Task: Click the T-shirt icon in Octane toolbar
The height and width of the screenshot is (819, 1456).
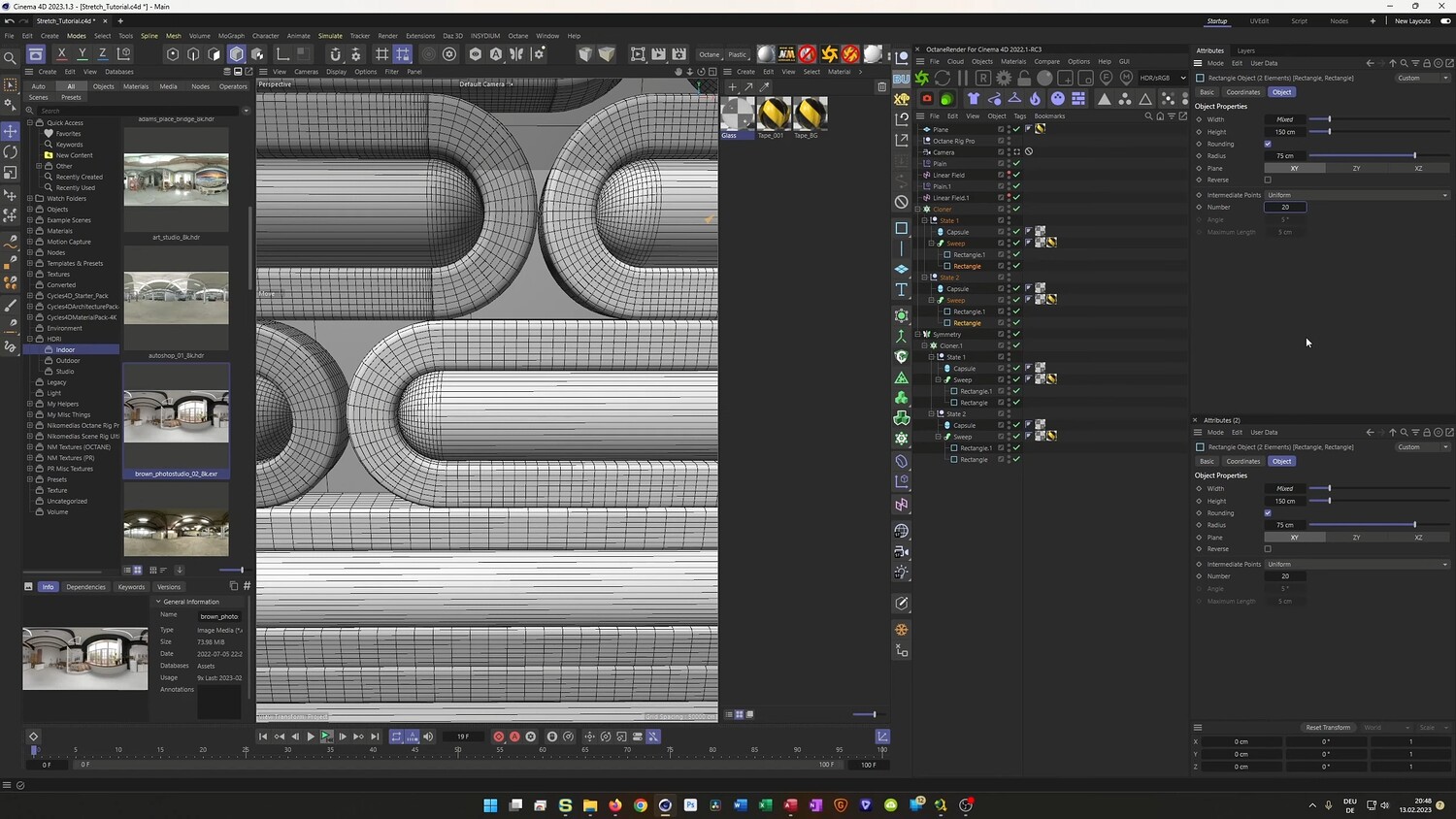Action: coord(974,98)
